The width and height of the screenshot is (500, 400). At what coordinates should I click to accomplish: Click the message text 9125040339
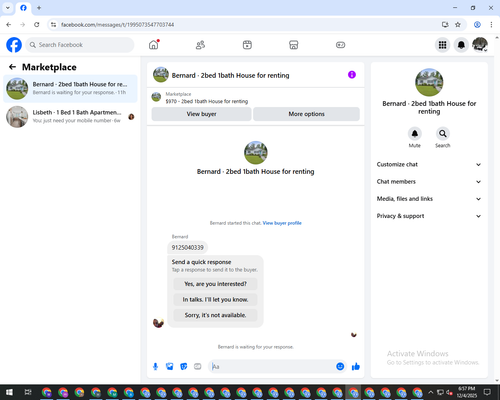pyautogui.click(x=187, y=247)
